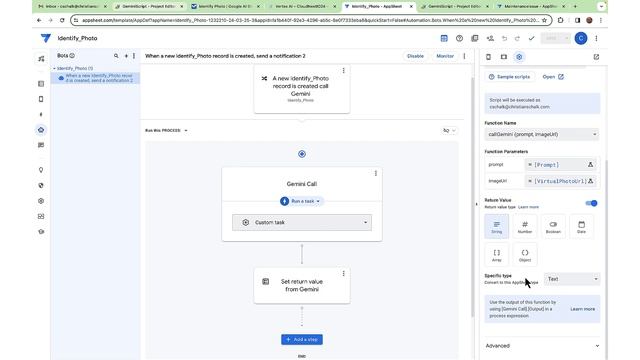Viewport: 640px width, 360px height.
Task: Open a new browser tab
Action: pyautogui.click(x=575, y=7)
